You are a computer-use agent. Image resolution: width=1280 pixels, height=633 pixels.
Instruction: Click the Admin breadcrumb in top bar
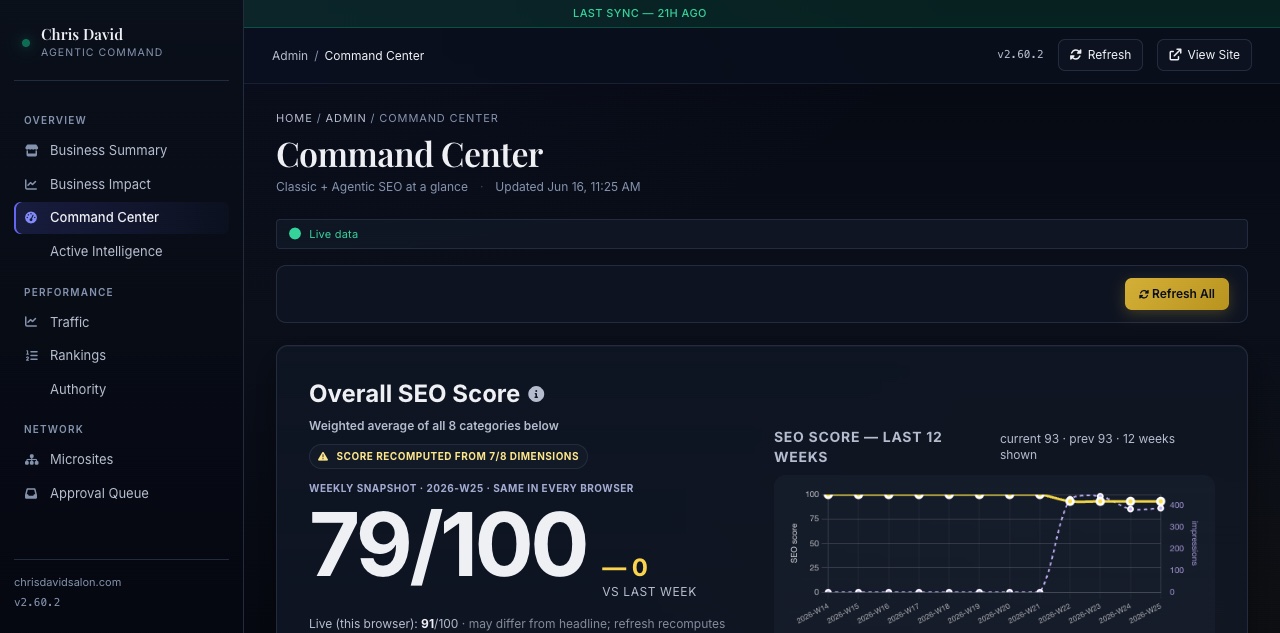(x=290, y=56)
